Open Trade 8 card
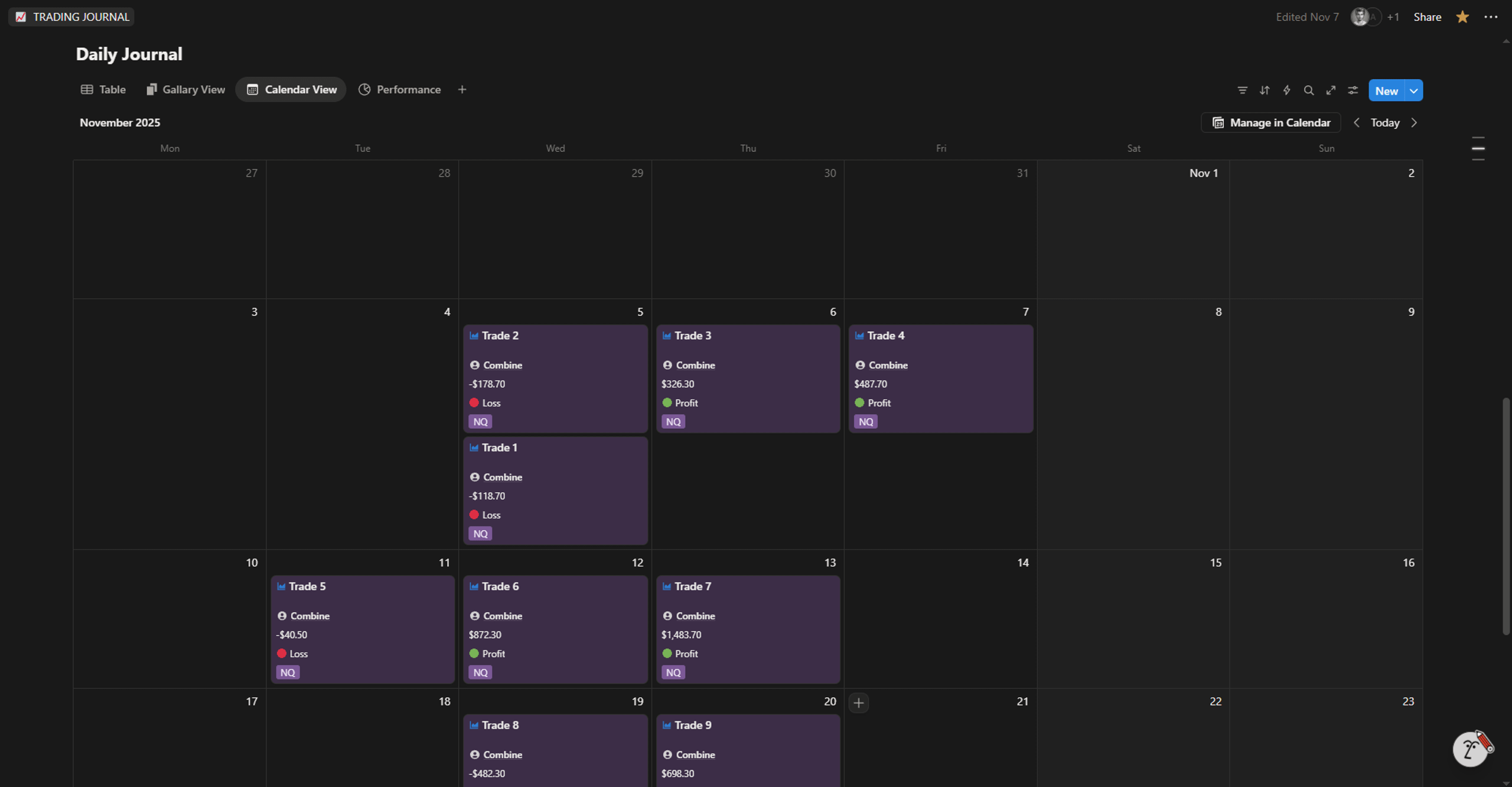1512x787 pixels. point(555,750)
